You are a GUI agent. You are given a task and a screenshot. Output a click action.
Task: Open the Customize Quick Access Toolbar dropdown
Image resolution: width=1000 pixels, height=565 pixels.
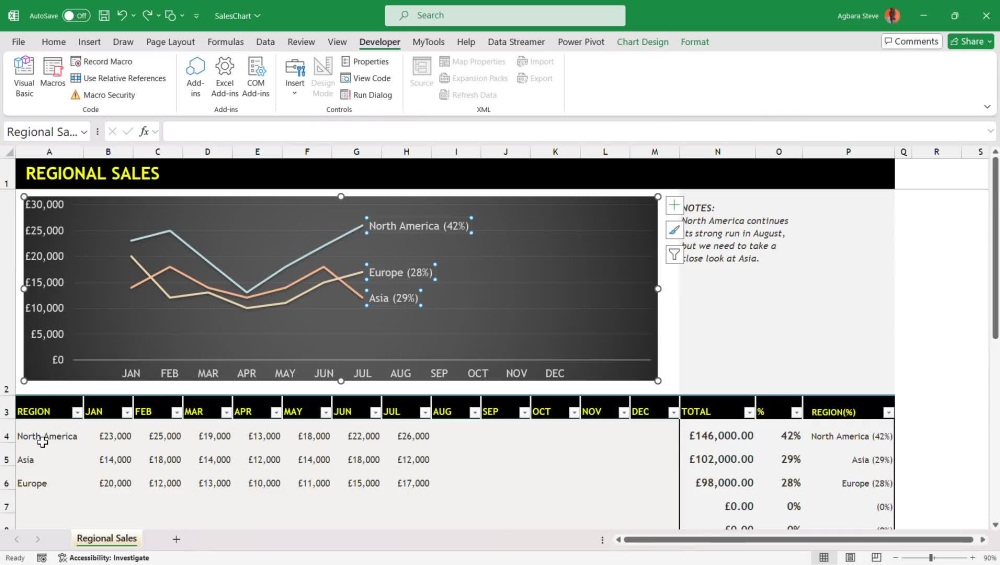[x=196, y=15]
